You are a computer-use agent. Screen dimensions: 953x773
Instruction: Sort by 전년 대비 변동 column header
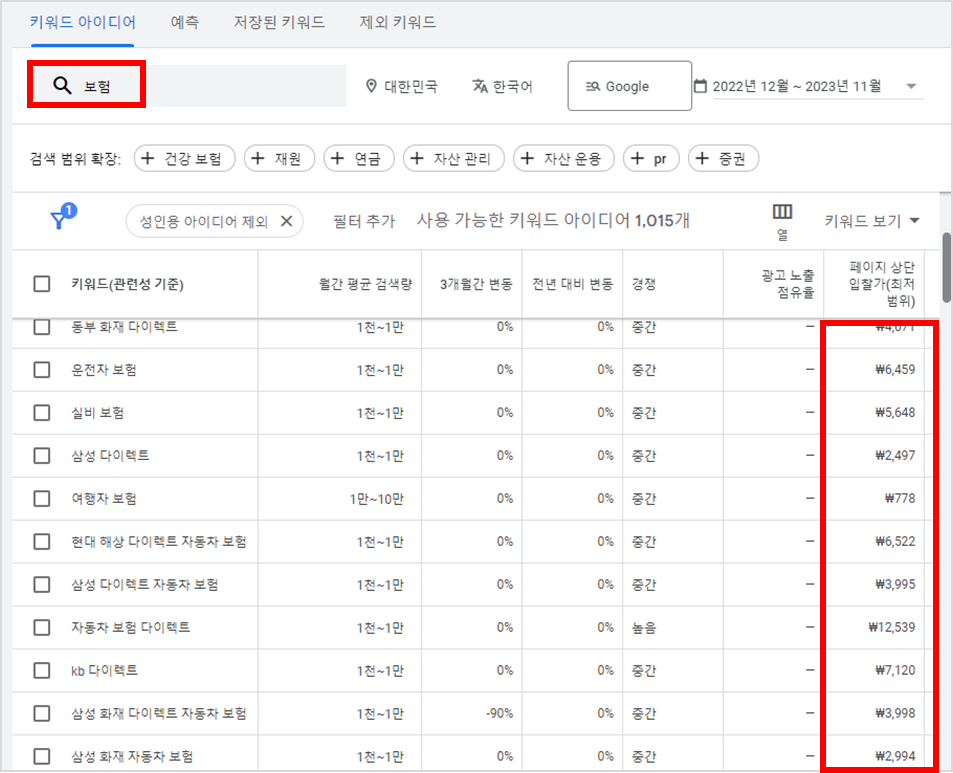pos(573,284)
